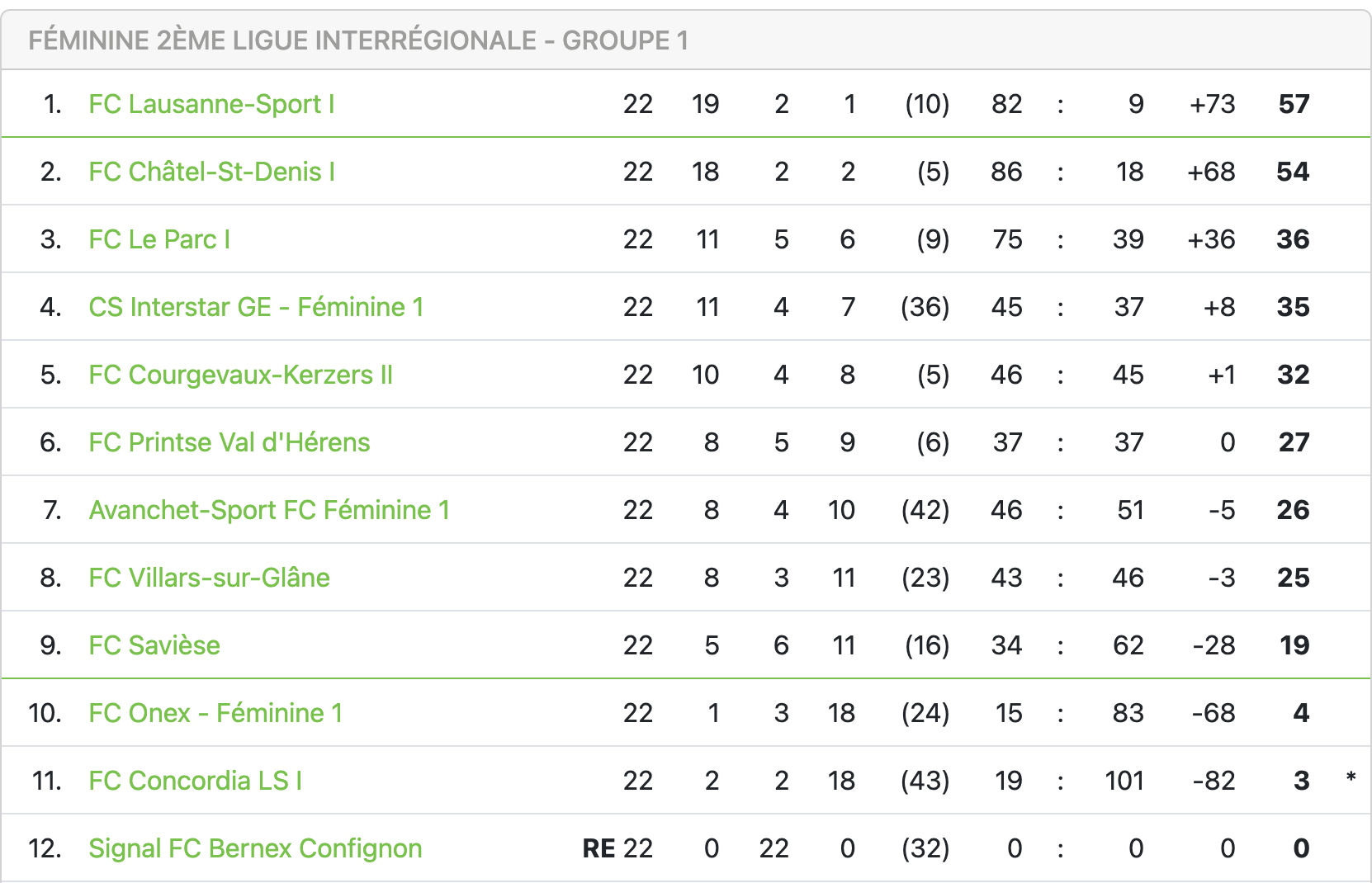Click rank number 10. in the standings
The height and width of the screenshot is (883, 1372).
tap(45, 713)
